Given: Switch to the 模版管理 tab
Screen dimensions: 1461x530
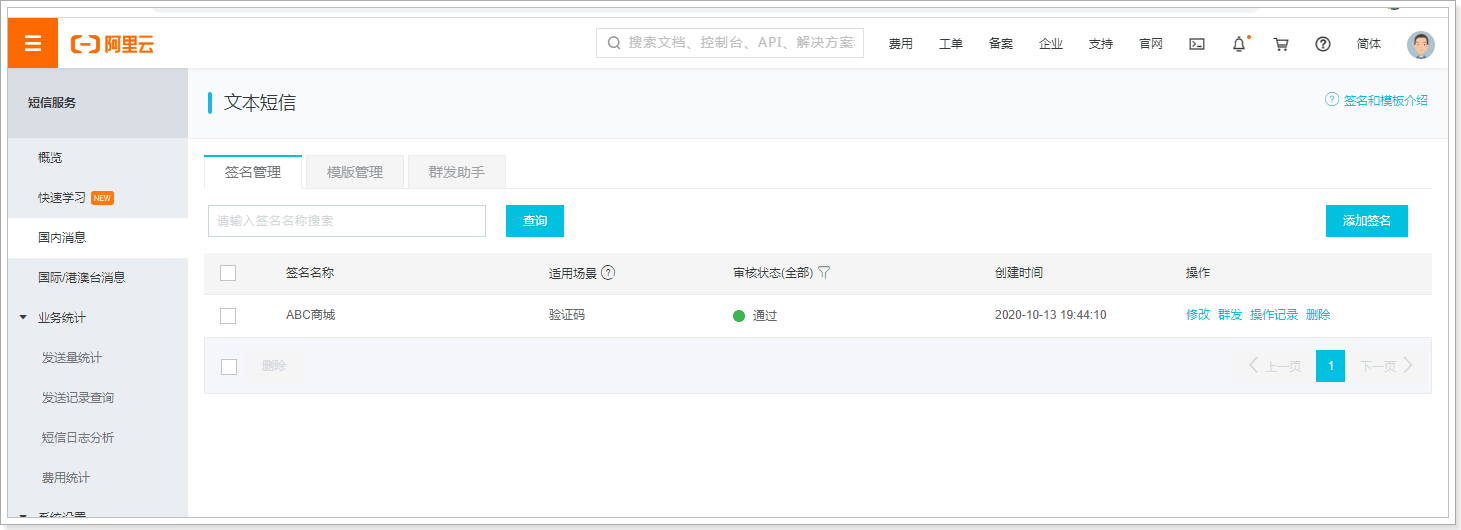Looking at the screenshot, I should [x=355, y=172].
